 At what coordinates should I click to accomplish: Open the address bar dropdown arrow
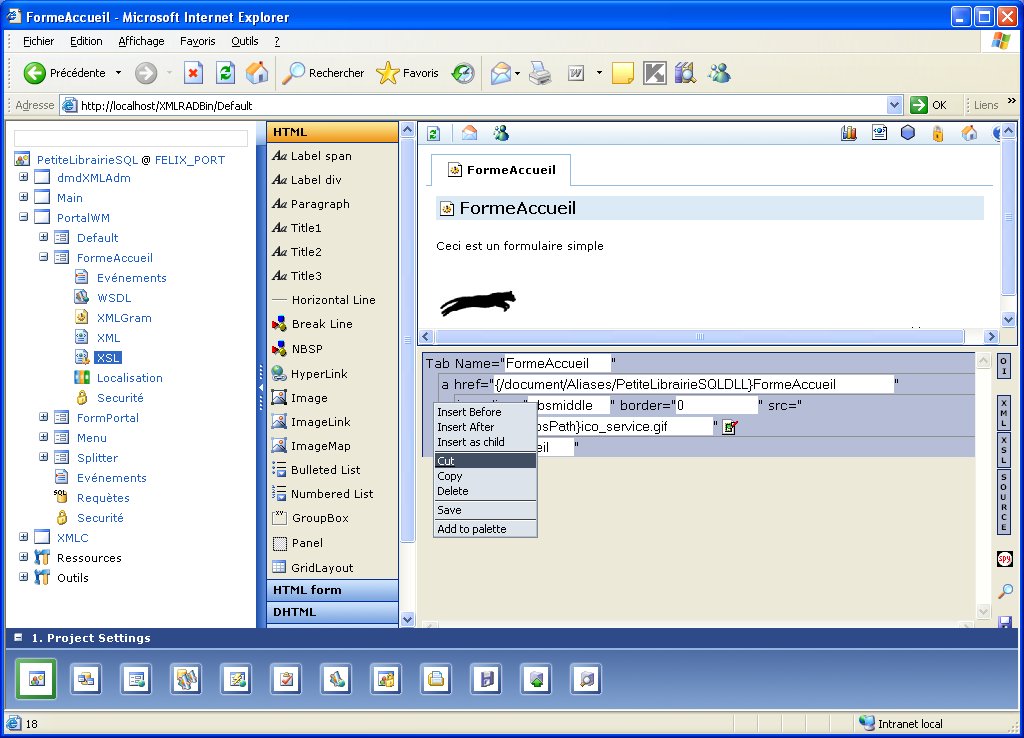pyautogui.click(x=895, y=105)
